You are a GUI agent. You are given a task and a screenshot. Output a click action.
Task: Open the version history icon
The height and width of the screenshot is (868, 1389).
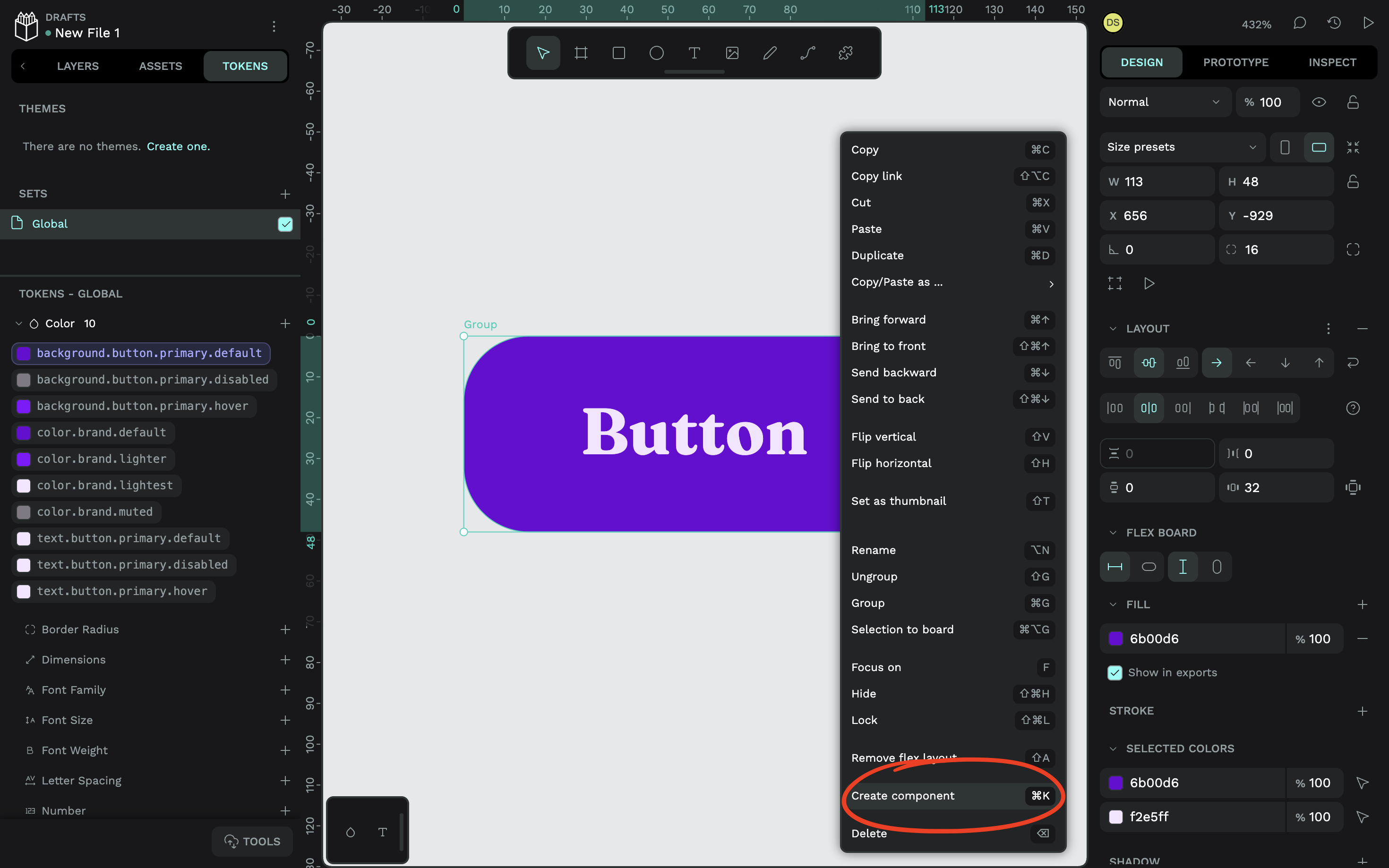[x=1333, y=23]
